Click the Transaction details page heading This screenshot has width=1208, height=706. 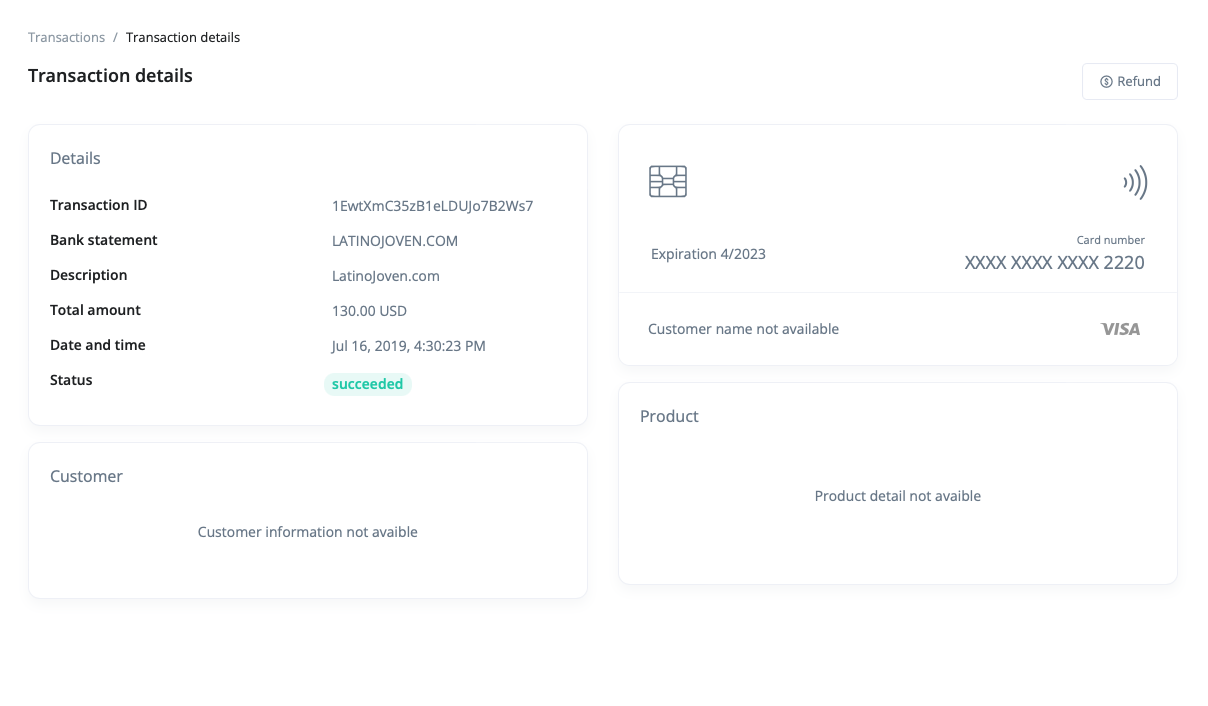pyautogui.click(x=110, y=76)
